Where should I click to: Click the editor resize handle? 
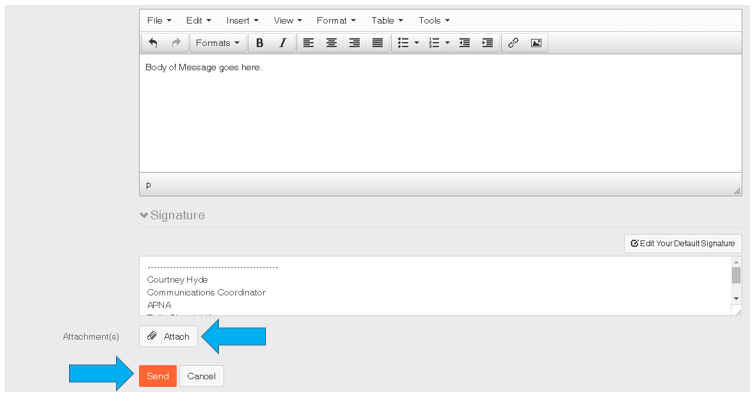click(737, 191)
